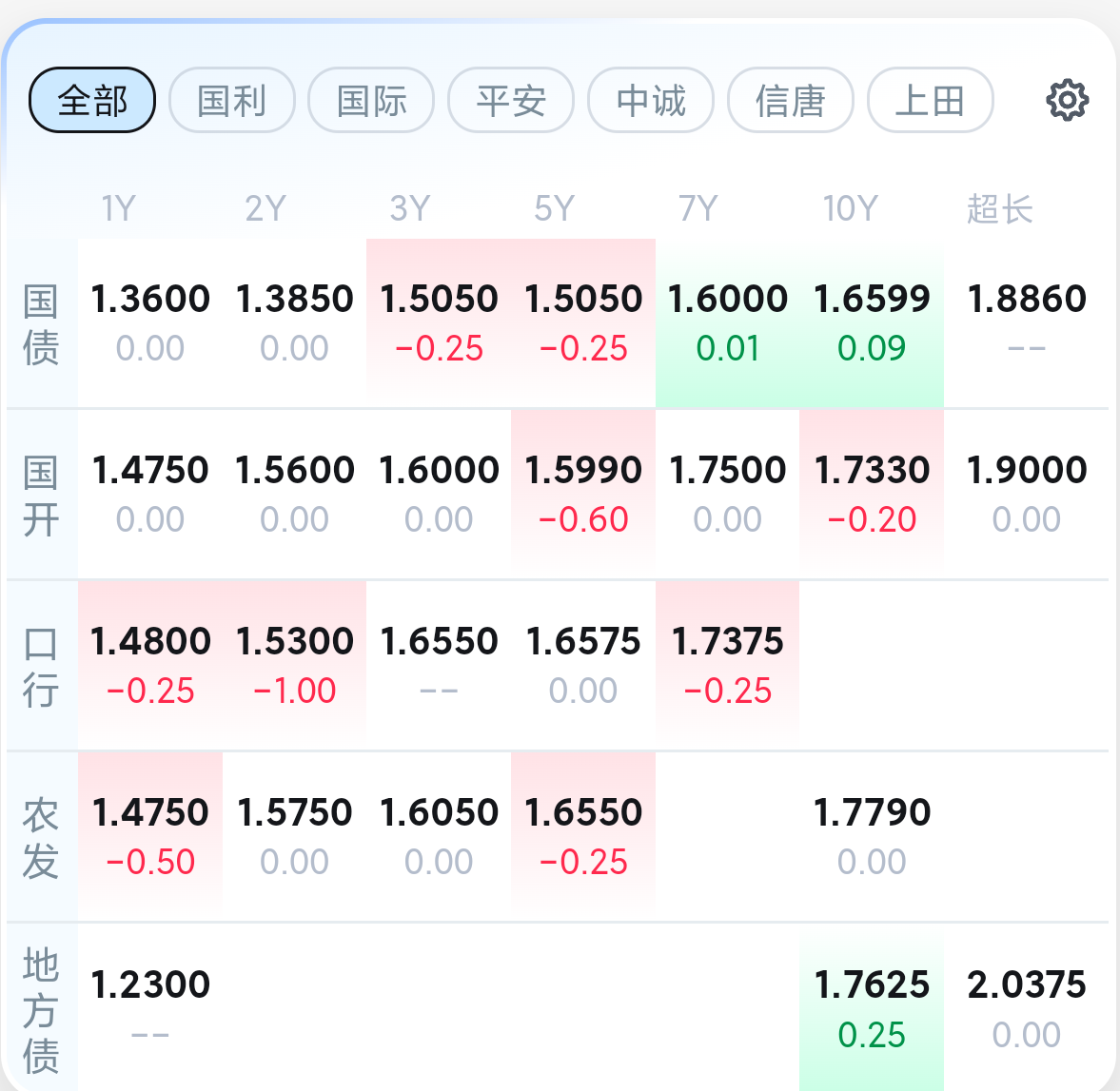Select the 全部 filter tab
Image resolution: width=1120 pixels, height=1091 pixels.
point(92,100)
